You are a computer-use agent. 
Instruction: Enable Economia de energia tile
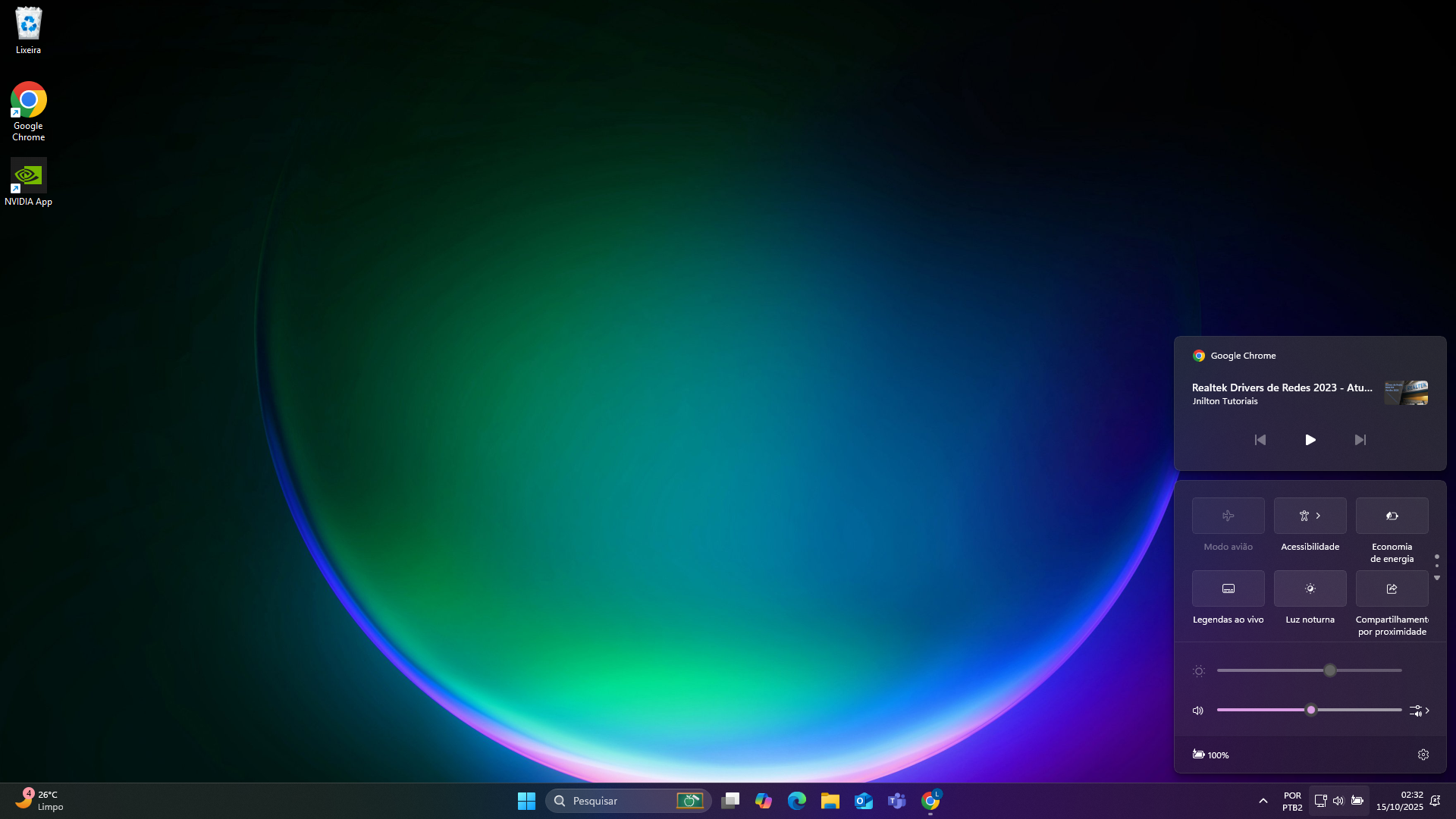click(1392, 516)
